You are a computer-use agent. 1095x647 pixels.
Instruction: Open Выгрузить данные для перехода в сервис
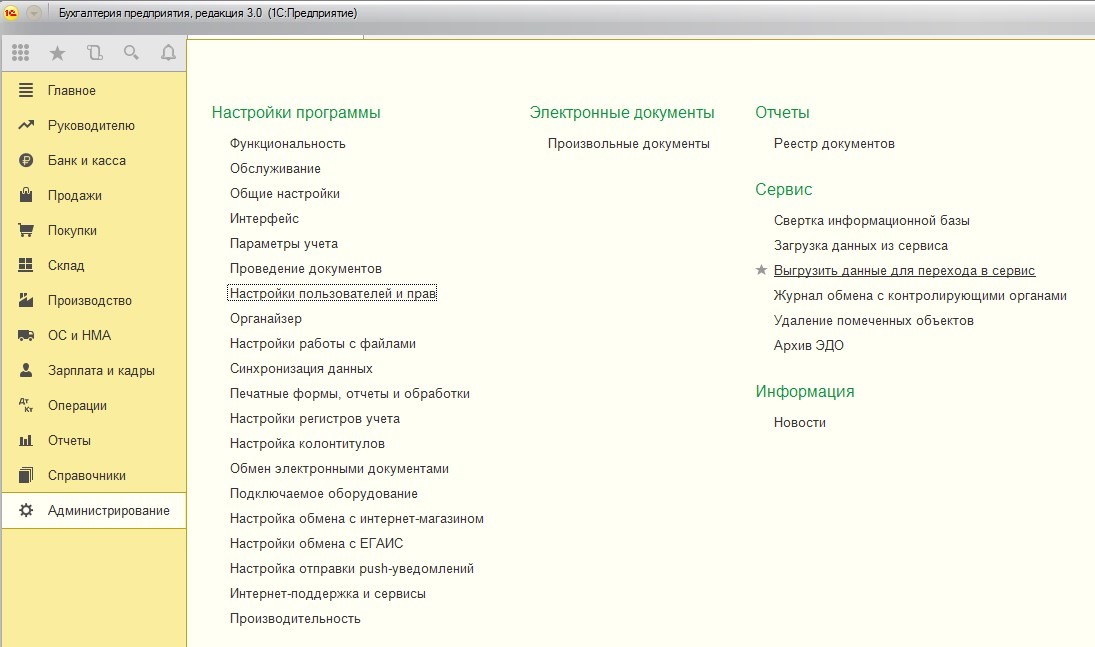point(904,270)
